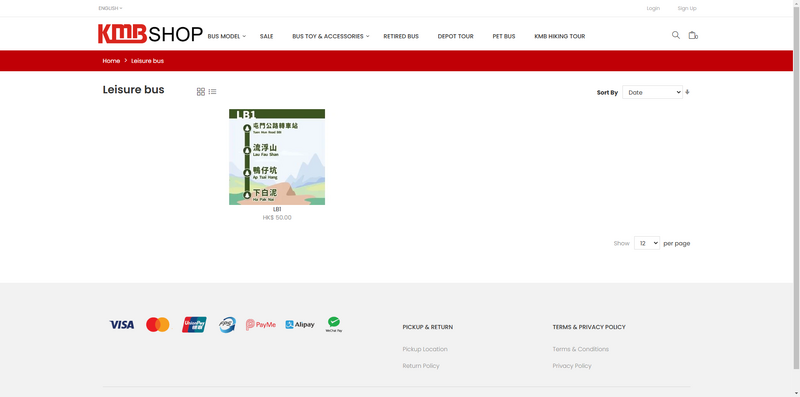Open the Privacy Policy link
The height and width of the screenshot is (397, 800).
(x=572, y=366)
